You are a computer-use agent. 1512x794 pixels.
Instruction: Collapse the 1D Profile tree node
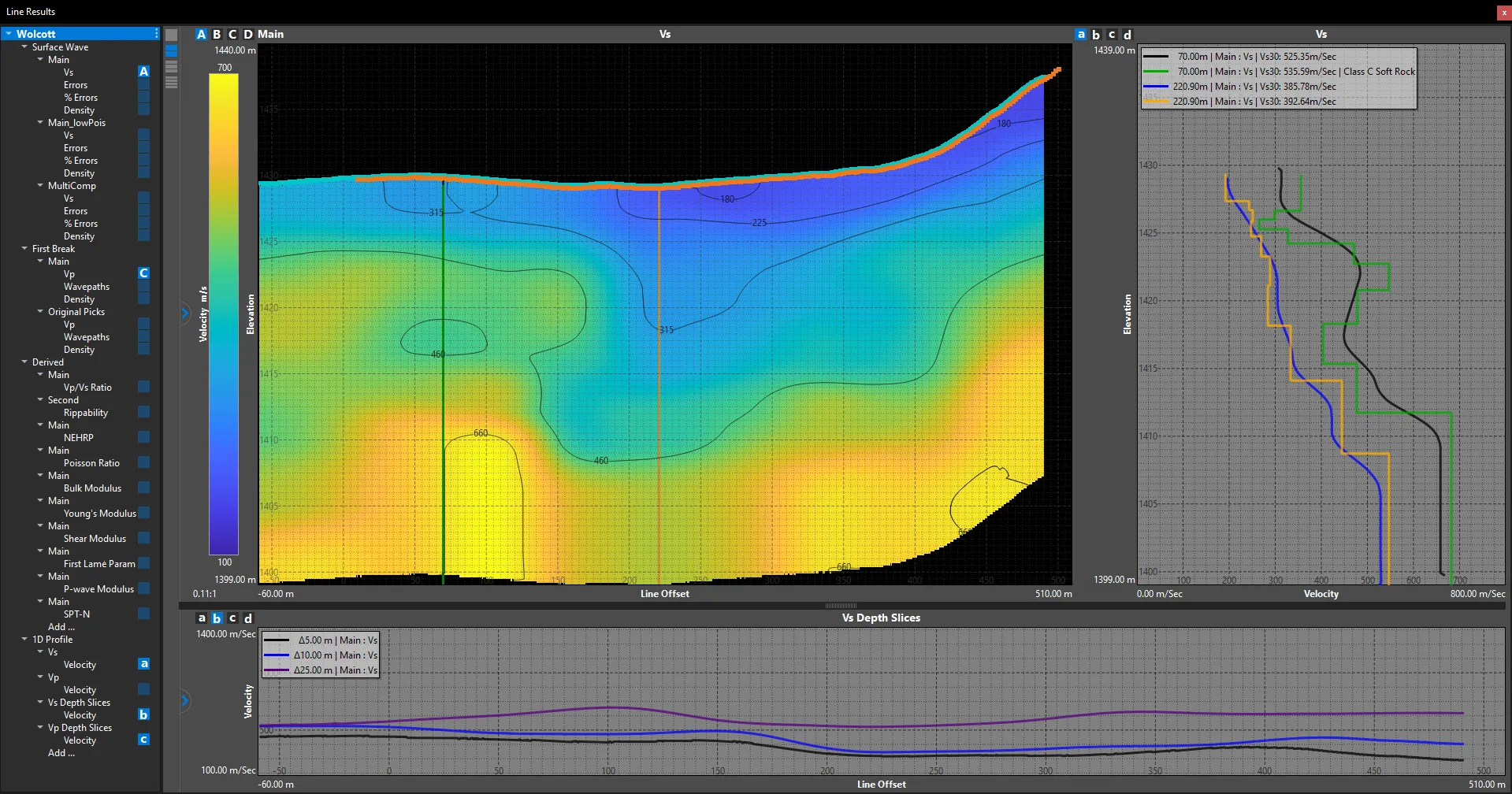pyautogui.click(x=24, y=640)
